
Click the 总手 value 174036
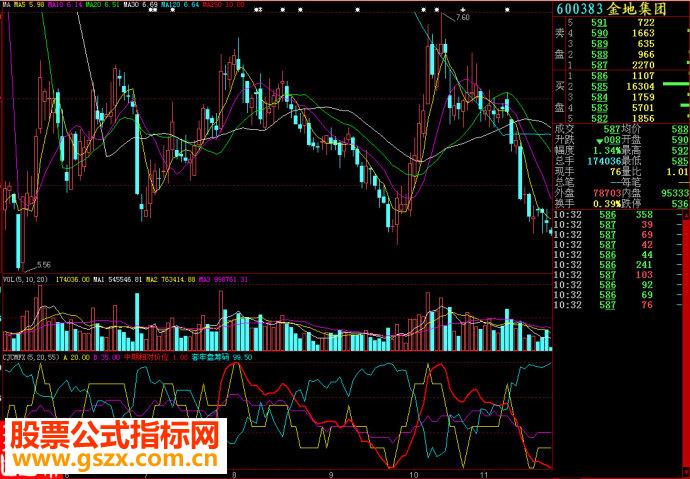click(603, 161)
